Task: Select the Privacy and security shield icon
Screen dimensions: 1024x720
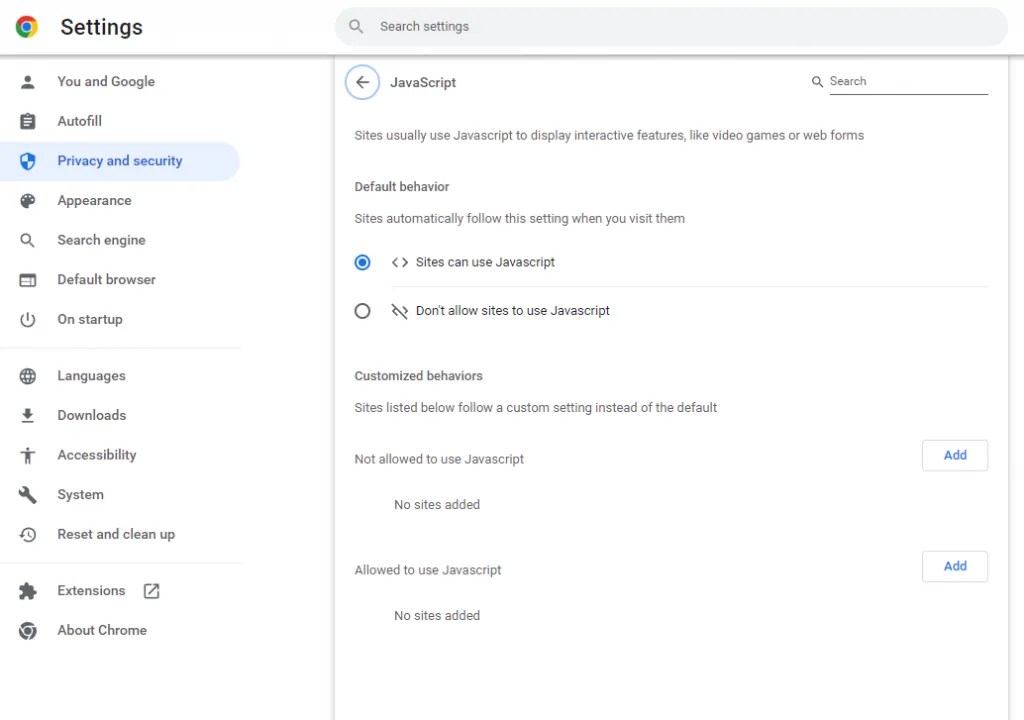Action: [x=28, y=161]
